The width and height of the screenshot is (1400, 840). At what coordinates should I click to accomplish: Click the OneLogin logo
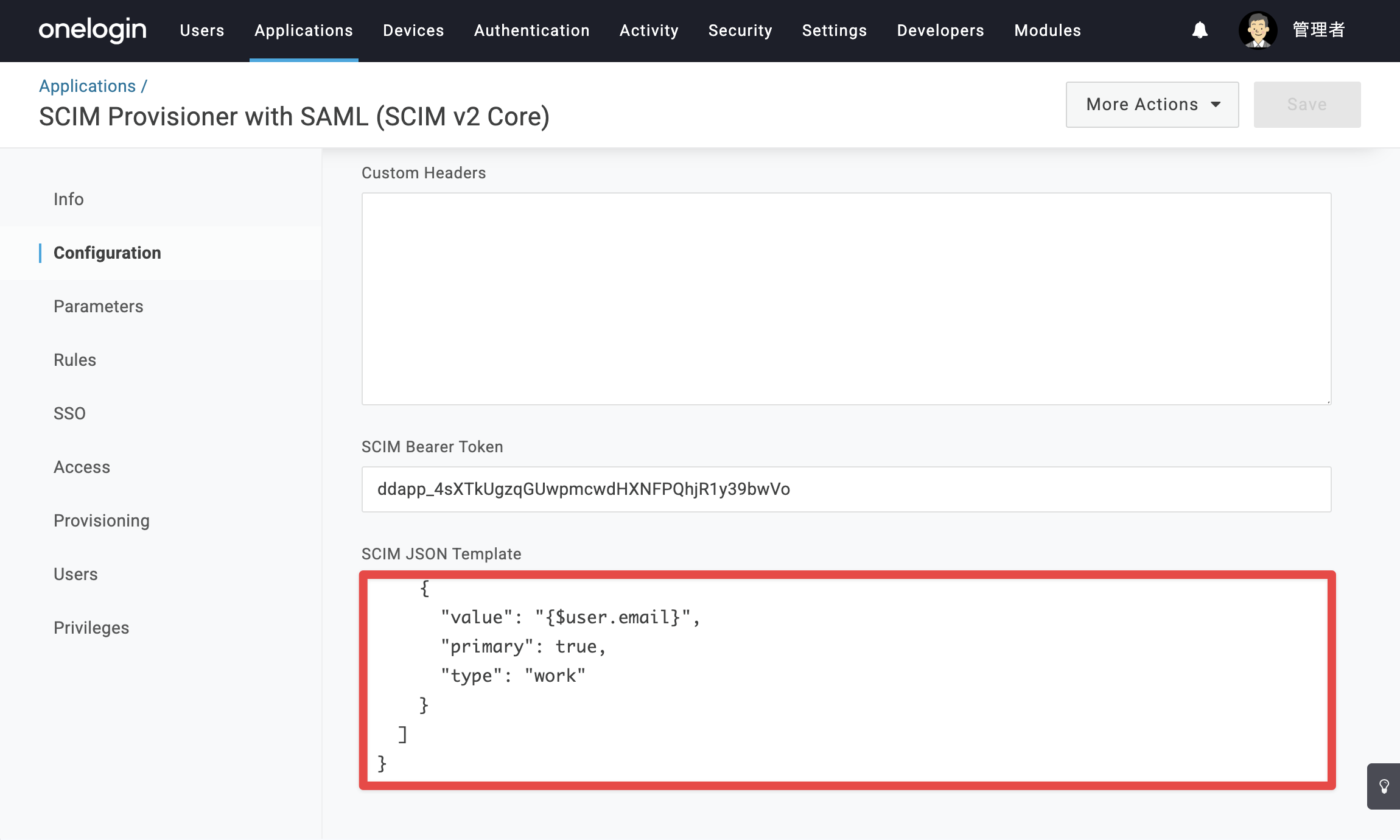click(x=93, y=30)
